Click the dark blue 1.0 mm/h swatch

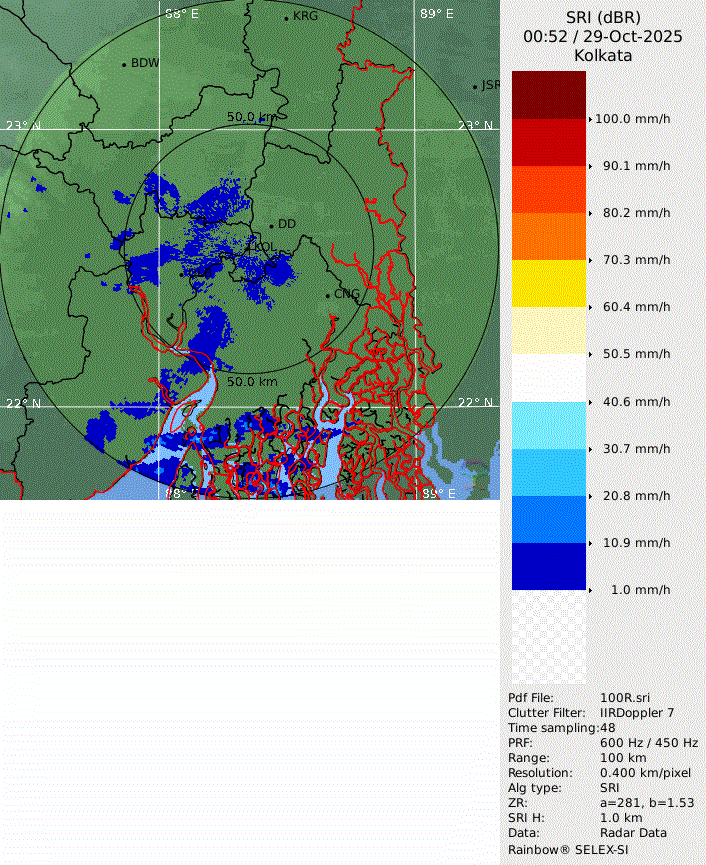coord(548,566)
